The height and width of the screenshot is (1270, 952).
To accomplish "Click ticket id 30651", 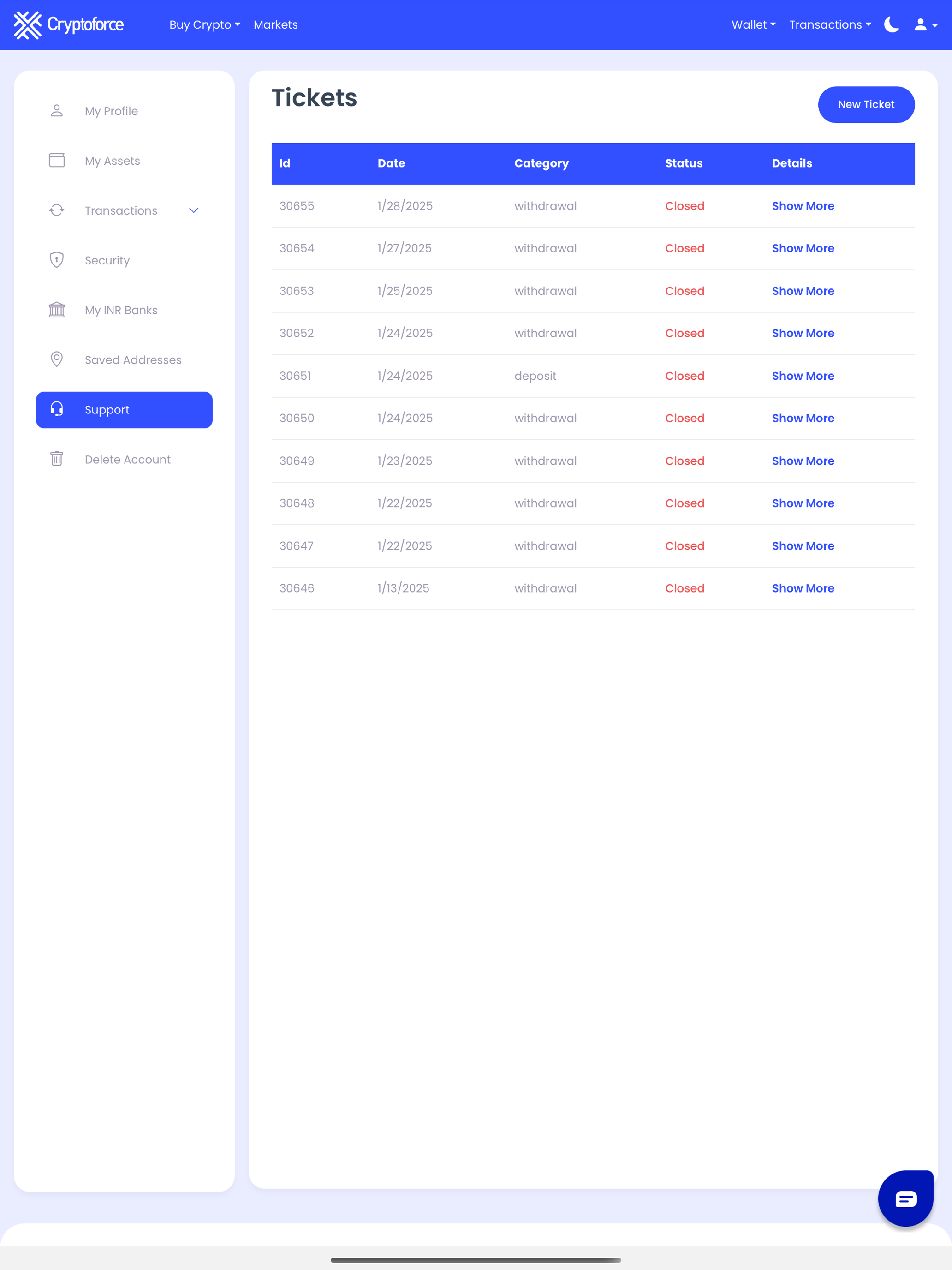I will (x=295, y=376).
